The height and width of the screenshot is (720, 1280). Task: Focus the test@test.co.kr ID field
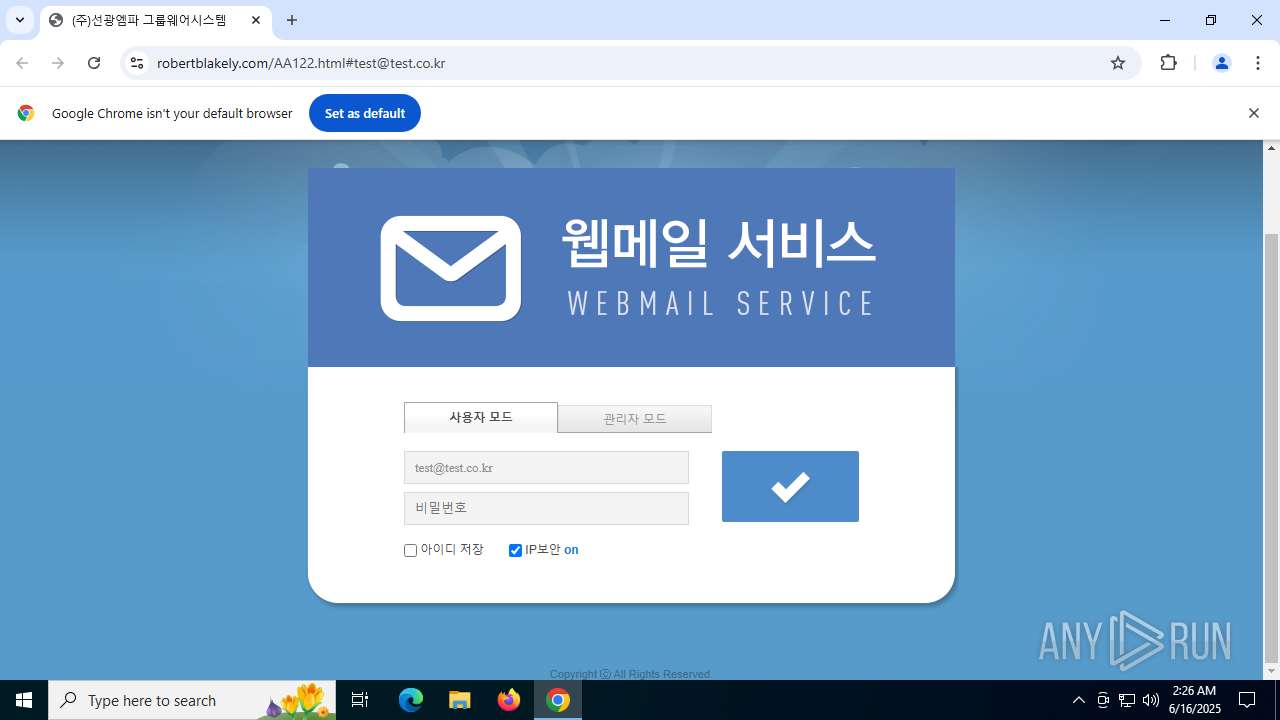pos(546,467)
